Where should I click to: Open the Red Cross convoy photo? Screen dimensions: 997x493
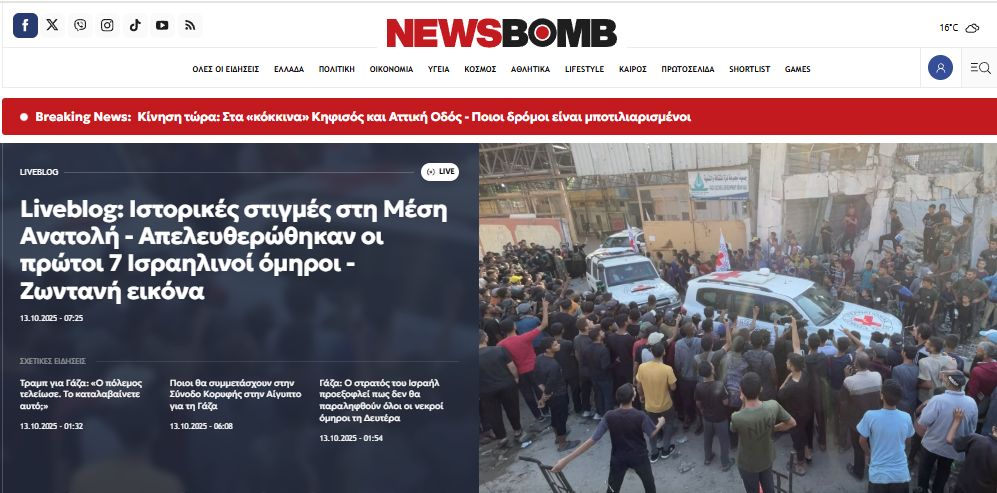738,318
